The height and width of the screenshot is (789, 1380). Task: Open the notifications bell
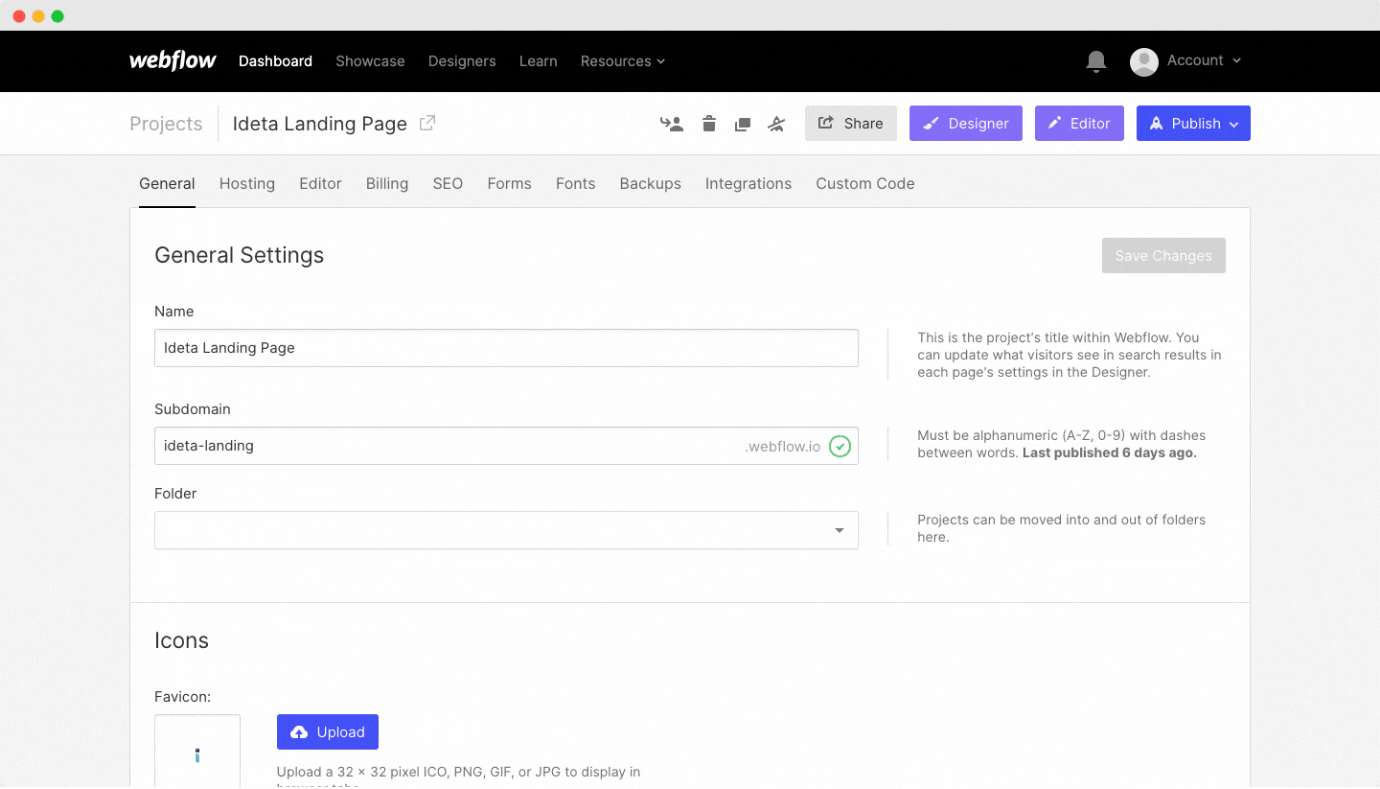[1096, 61]
